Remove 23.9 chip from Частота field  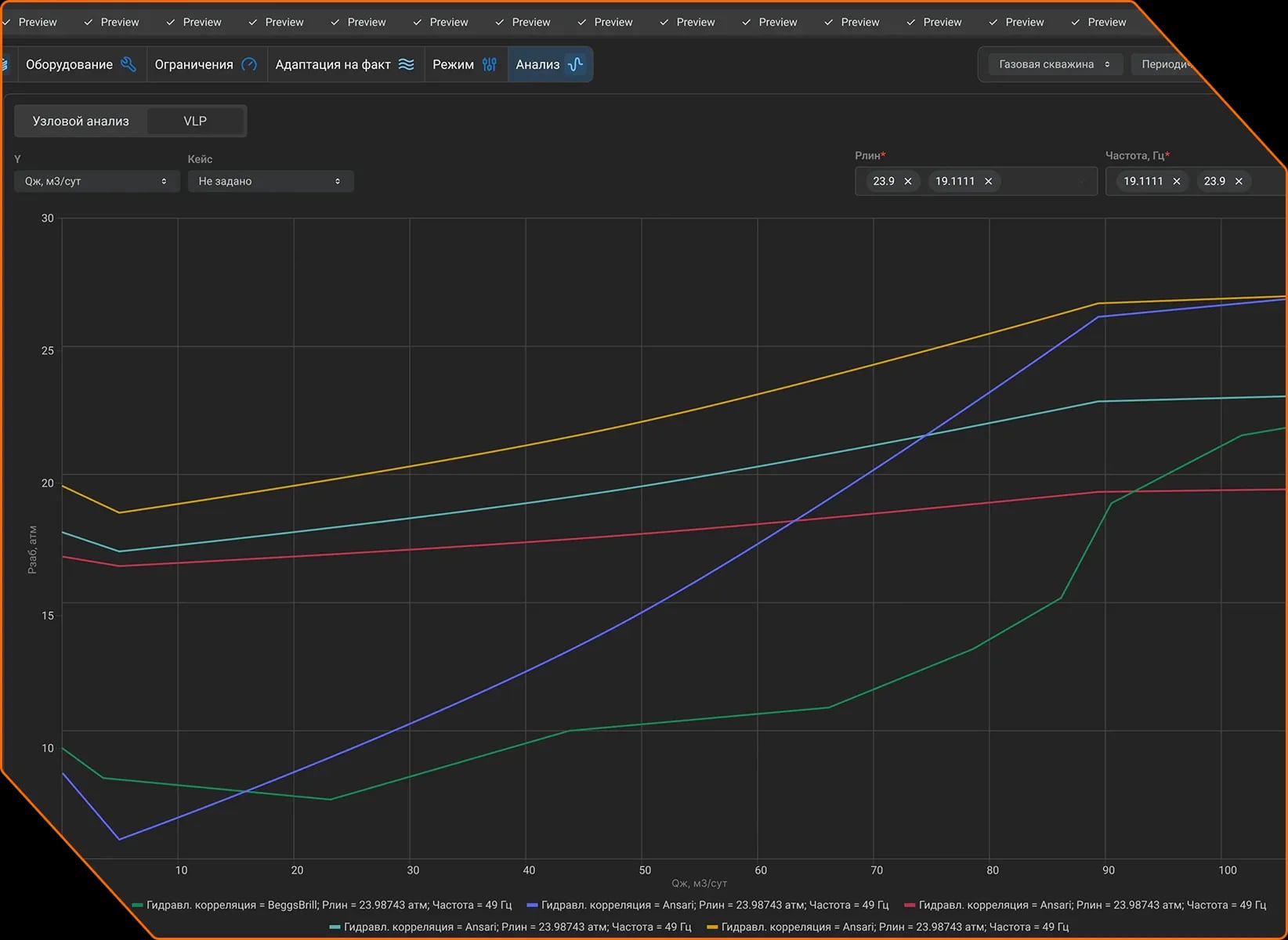[x=1239, y=181]
